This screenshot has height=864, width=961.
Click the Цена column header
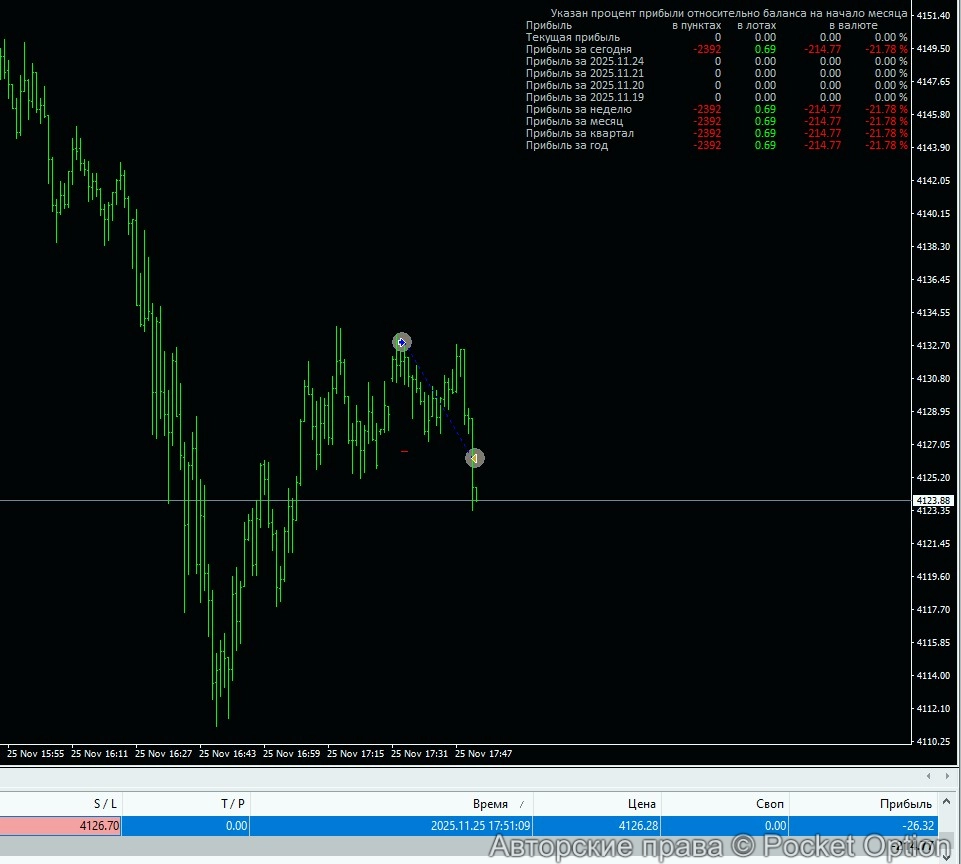(642, 804)
